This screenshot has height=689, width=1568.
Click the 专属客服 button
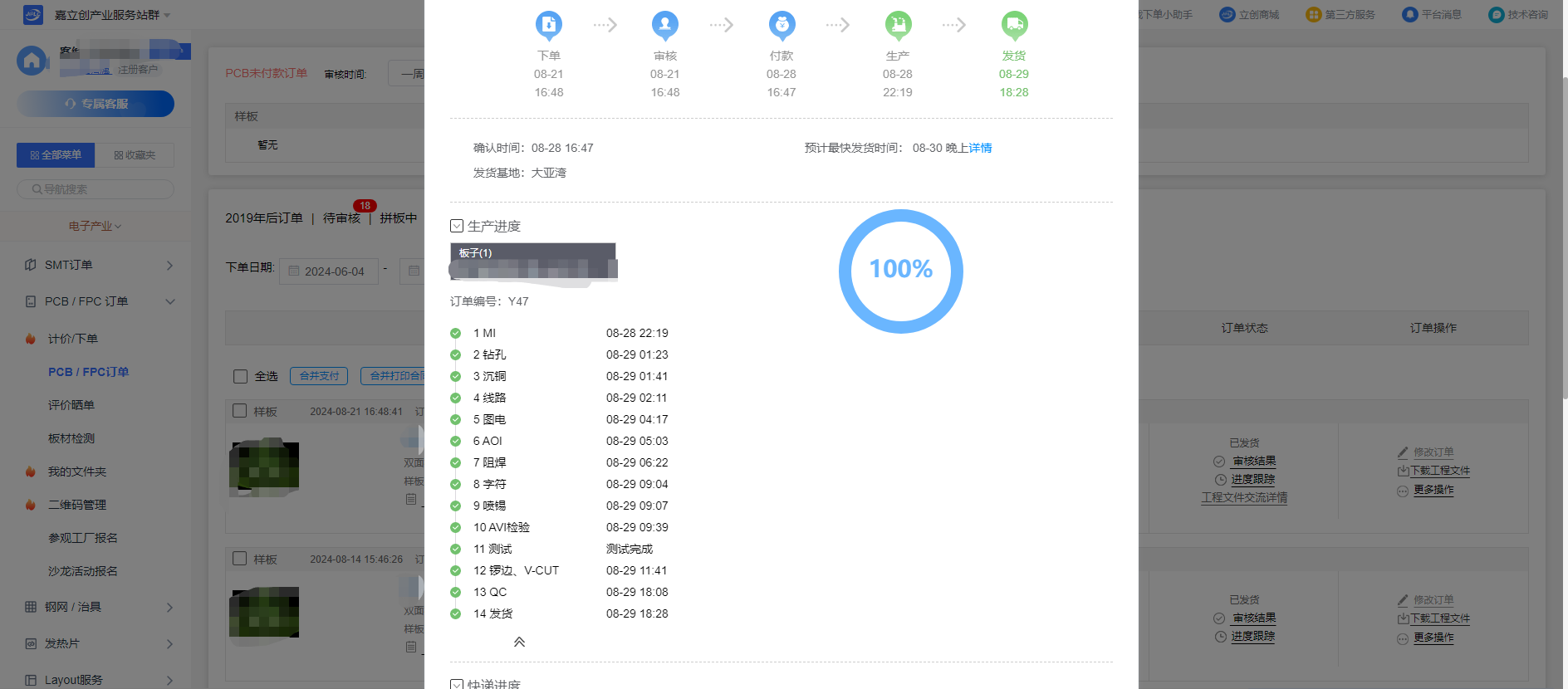click(x=96, y=104)
